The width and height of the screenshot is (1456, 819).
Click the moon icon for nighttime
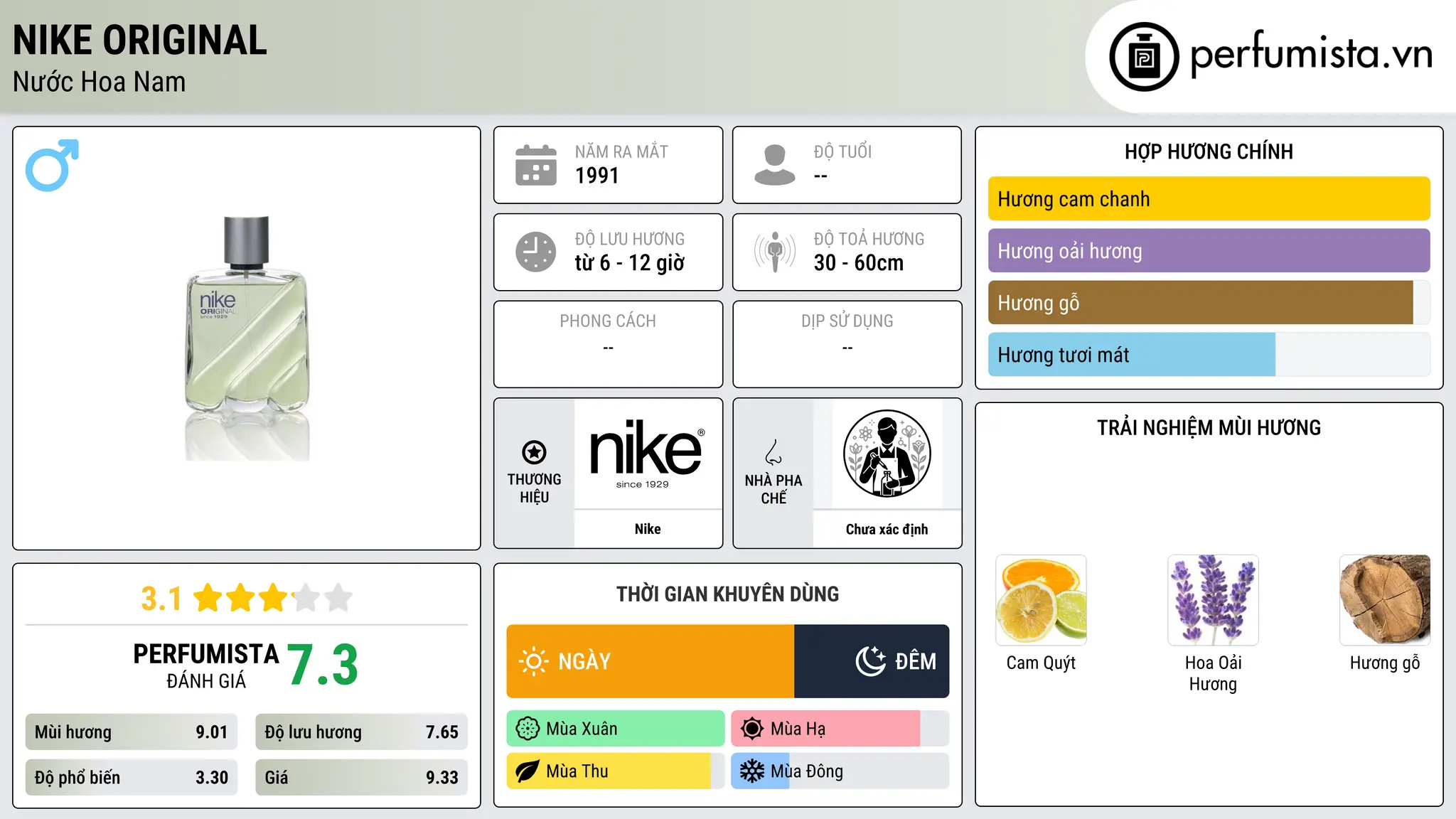(871, 661)
